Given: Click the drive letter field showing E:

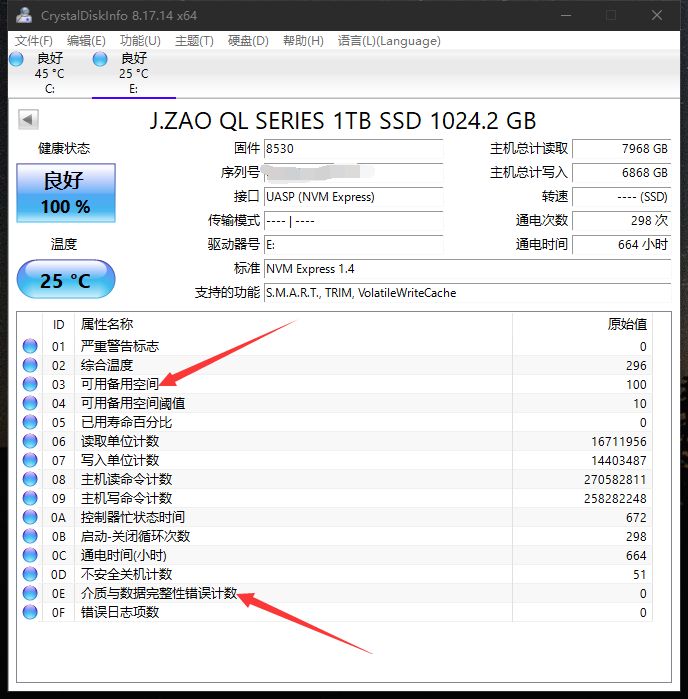Looking at the screenshot, I should coord(354,245).
